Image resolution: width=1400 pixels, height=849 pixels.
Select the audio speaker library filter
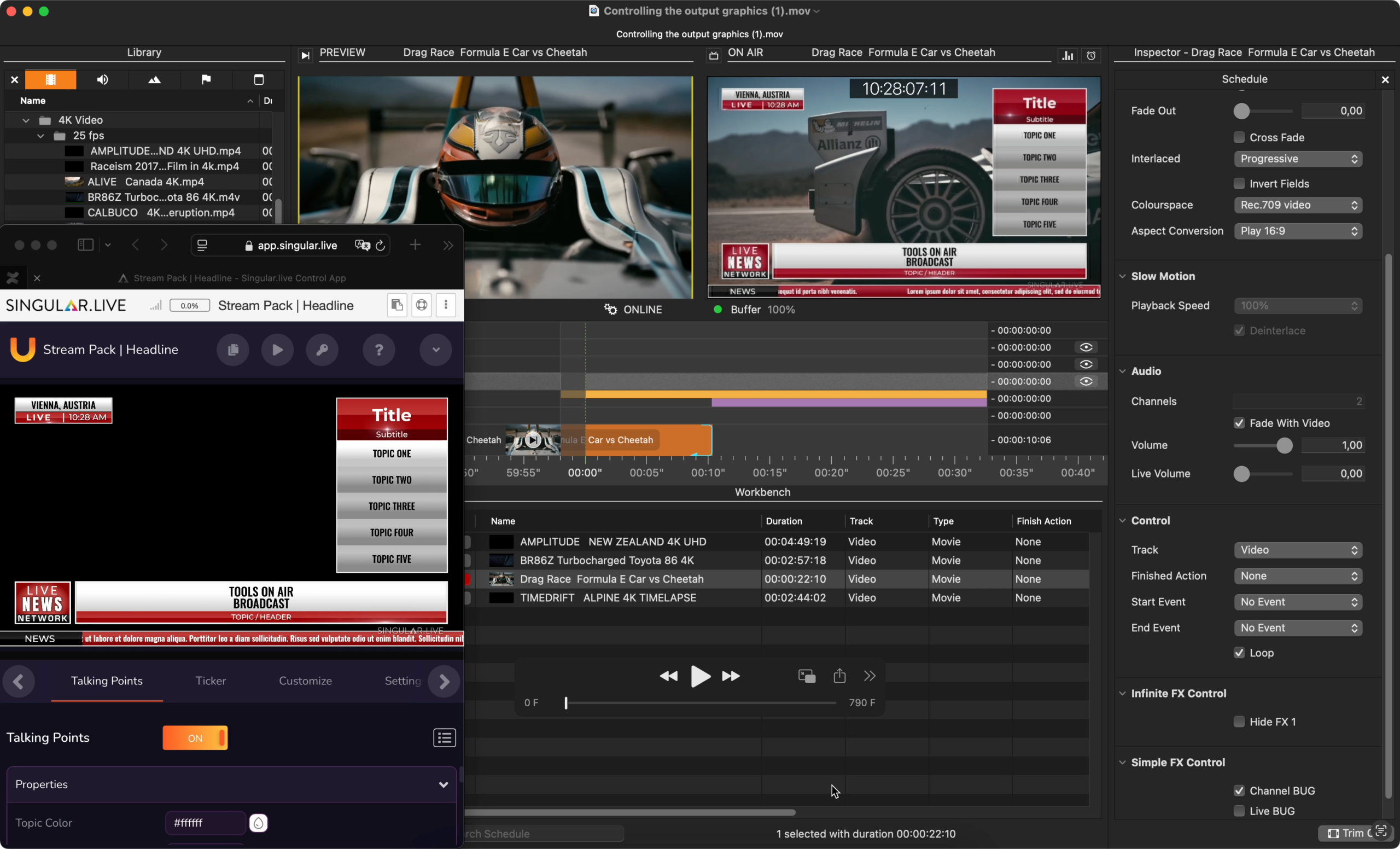coord(102,79)
